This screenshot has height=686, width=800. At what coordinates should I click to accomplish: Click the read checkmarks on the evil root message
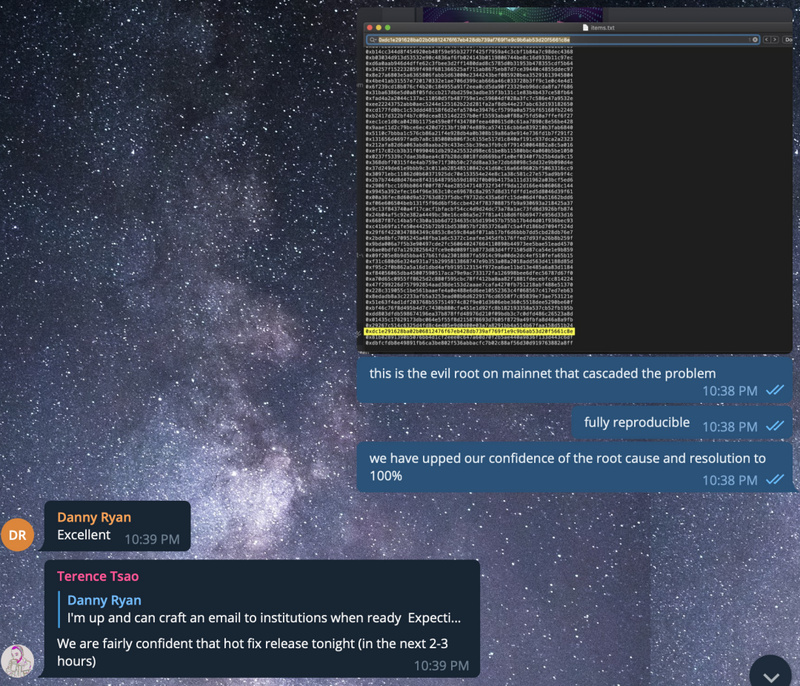pos(774,391)
